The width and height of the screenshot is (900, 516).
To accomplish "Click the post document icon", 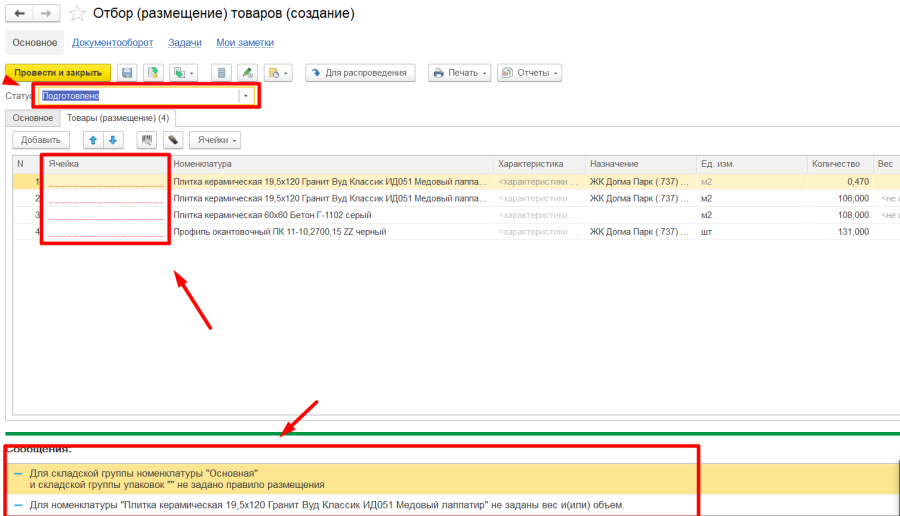I will [x=152, y=73].
